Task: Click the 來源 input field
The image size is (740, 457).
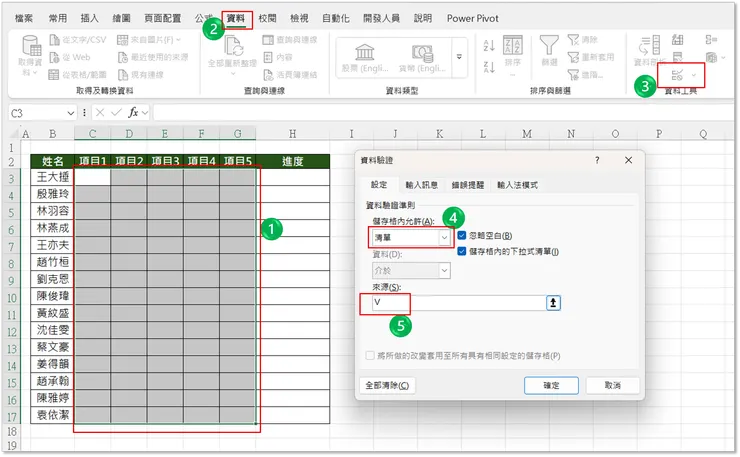Action: coord(459,303)
